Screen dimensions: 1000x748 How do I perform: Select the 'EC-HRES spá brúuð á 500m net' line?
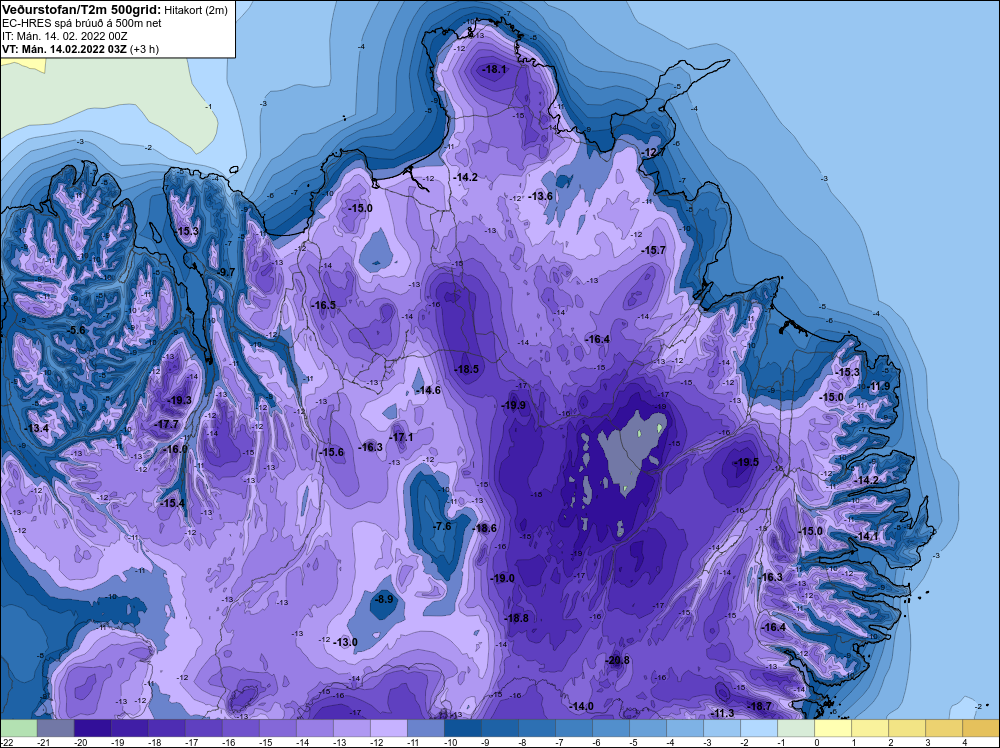tap(82, 23)
